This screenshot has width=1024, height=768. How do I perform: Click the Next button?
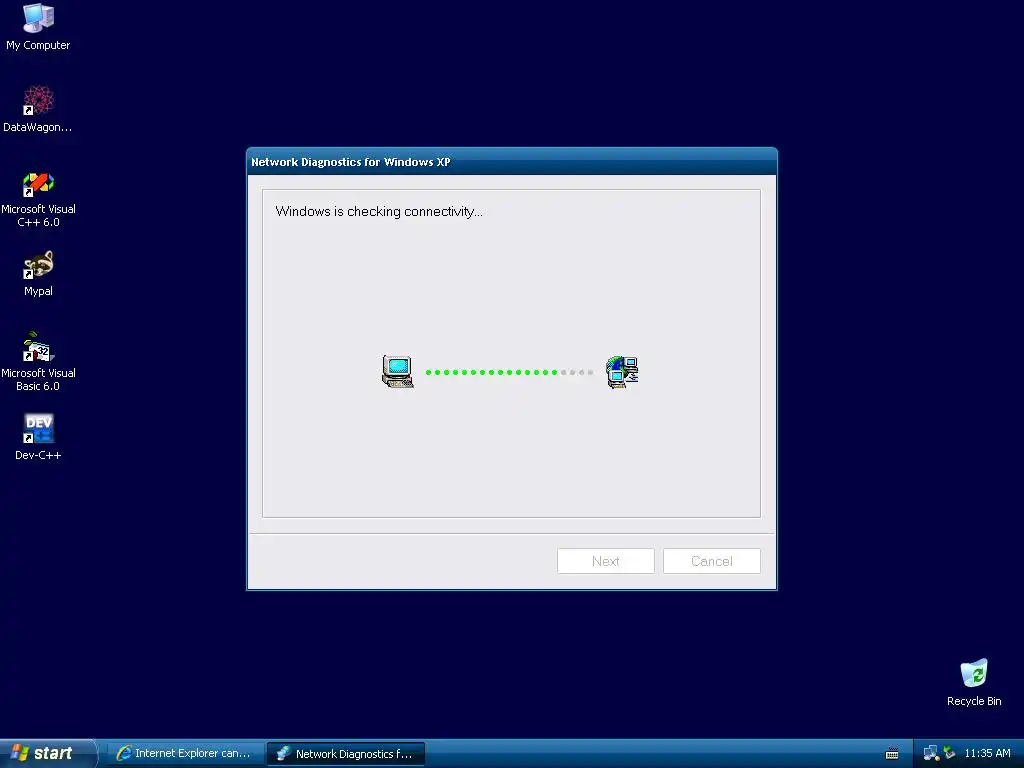coord(605,561)
